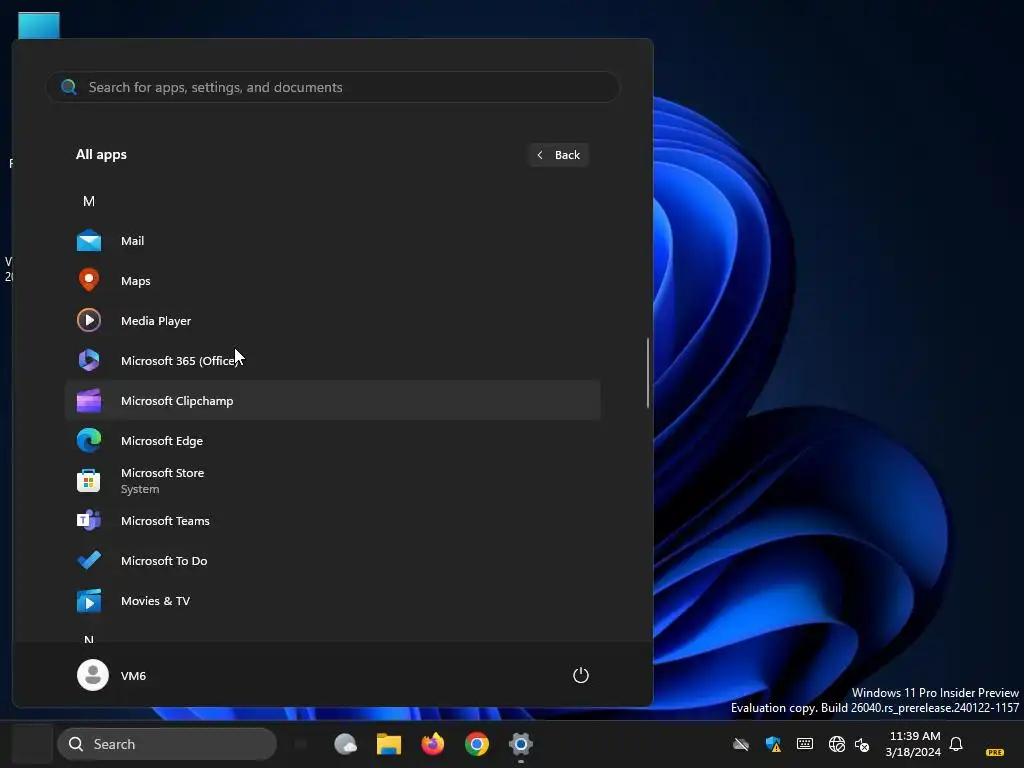
Task: Open the VM6 user avatar
Action: pyautogui.click(x=93, y=675)
